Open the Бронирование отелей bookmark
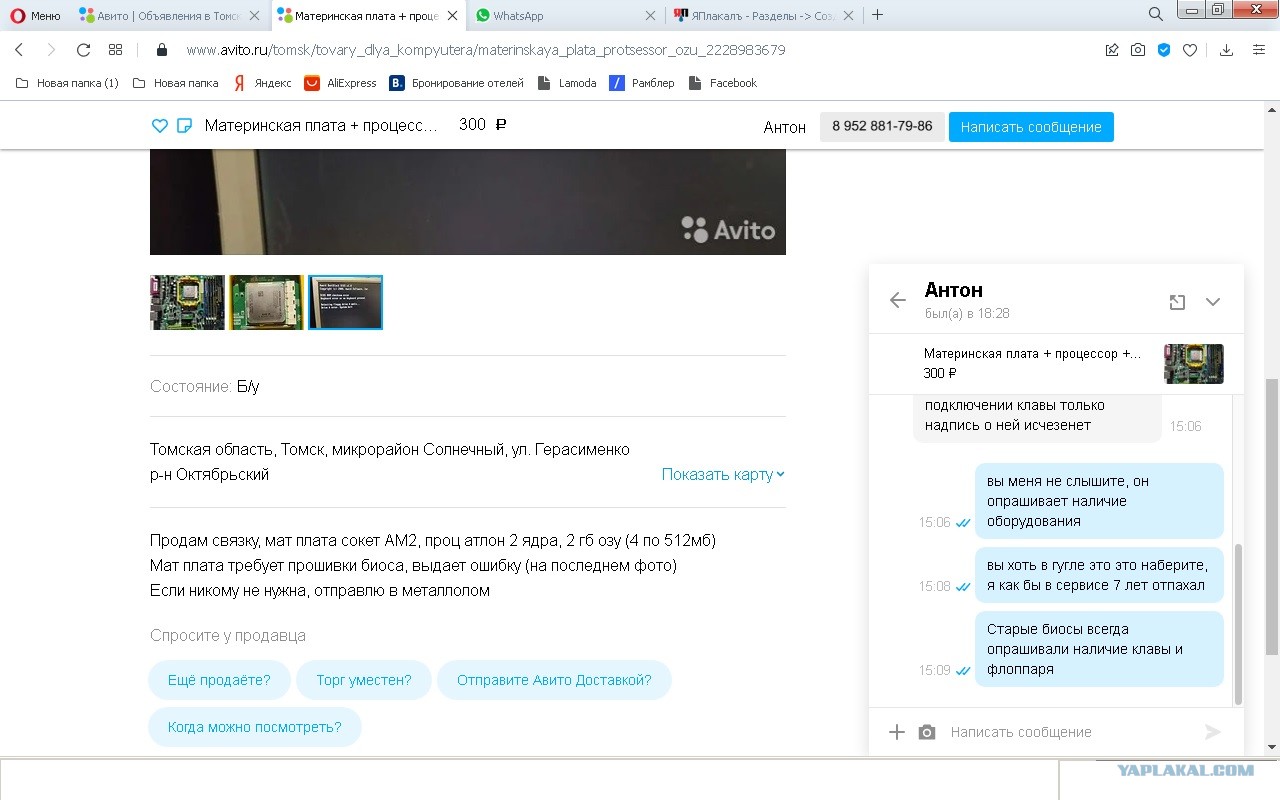The width and height of the screenshot is (1280, 800). pyautogui.click(x=456, y=83)
